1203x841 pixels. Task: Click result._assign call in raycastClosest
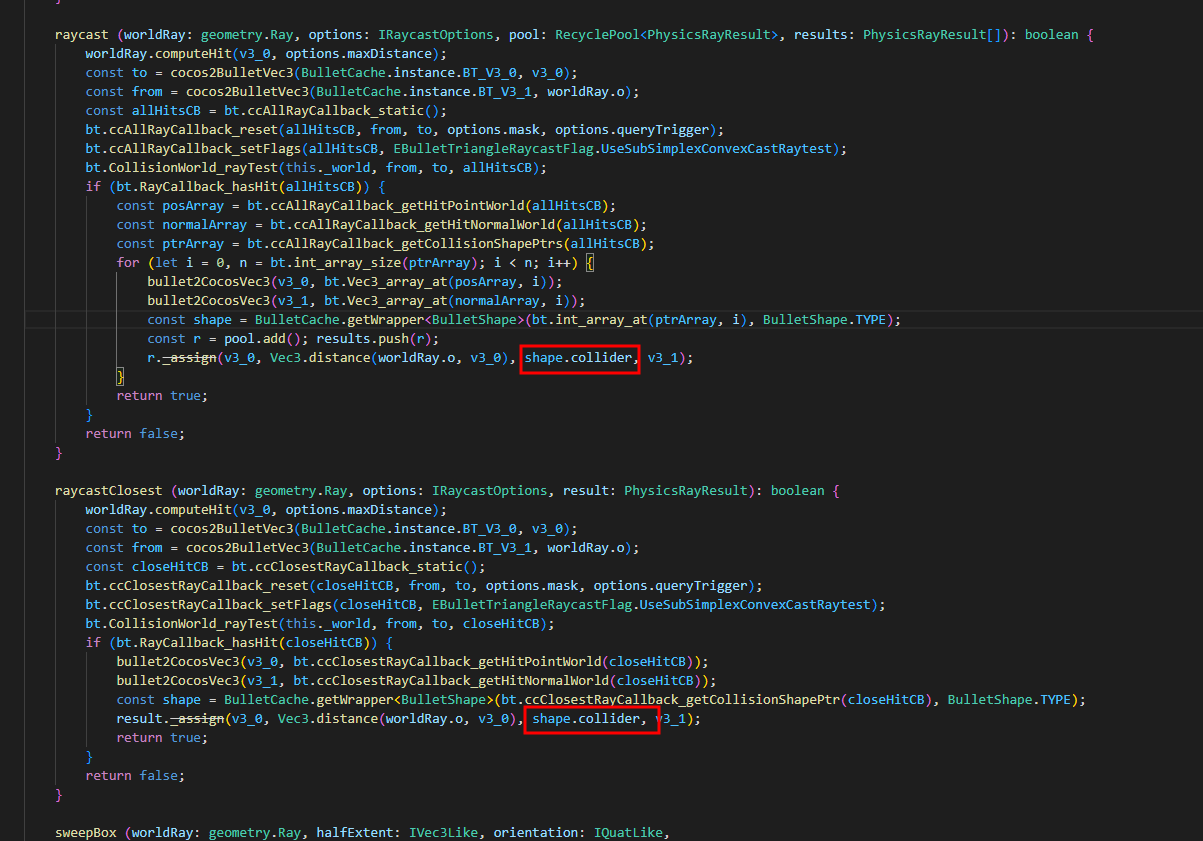click(170, 718)
